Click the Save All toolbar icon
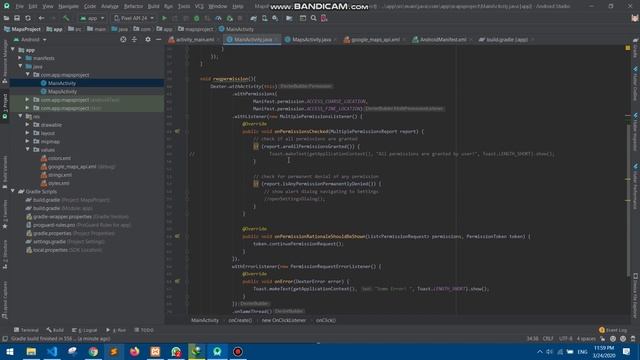This screenshot has height=360, width=640. click(17, 18)
